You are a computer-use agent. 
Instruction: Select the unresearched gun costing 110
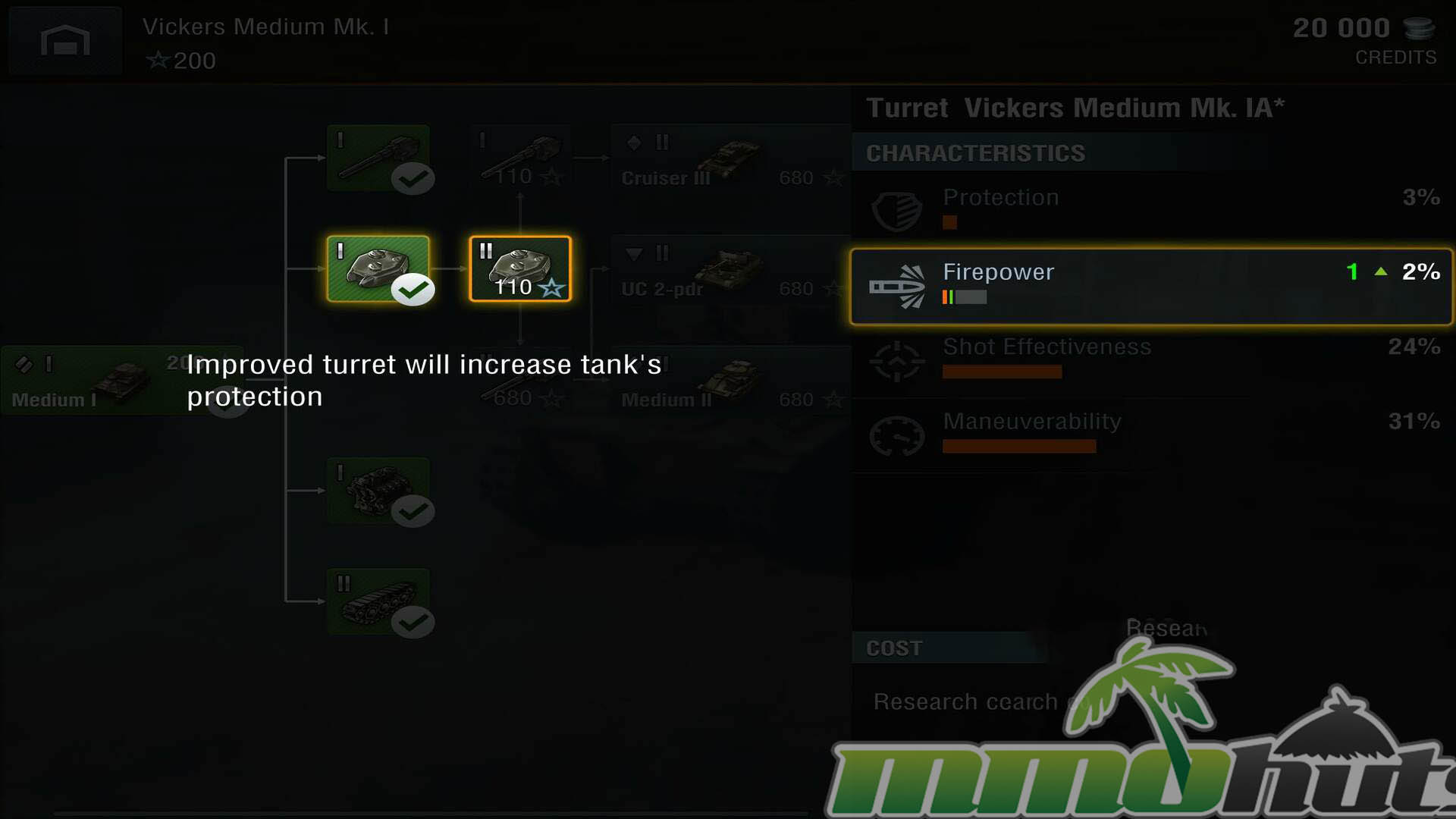click(x=520, y=158)
